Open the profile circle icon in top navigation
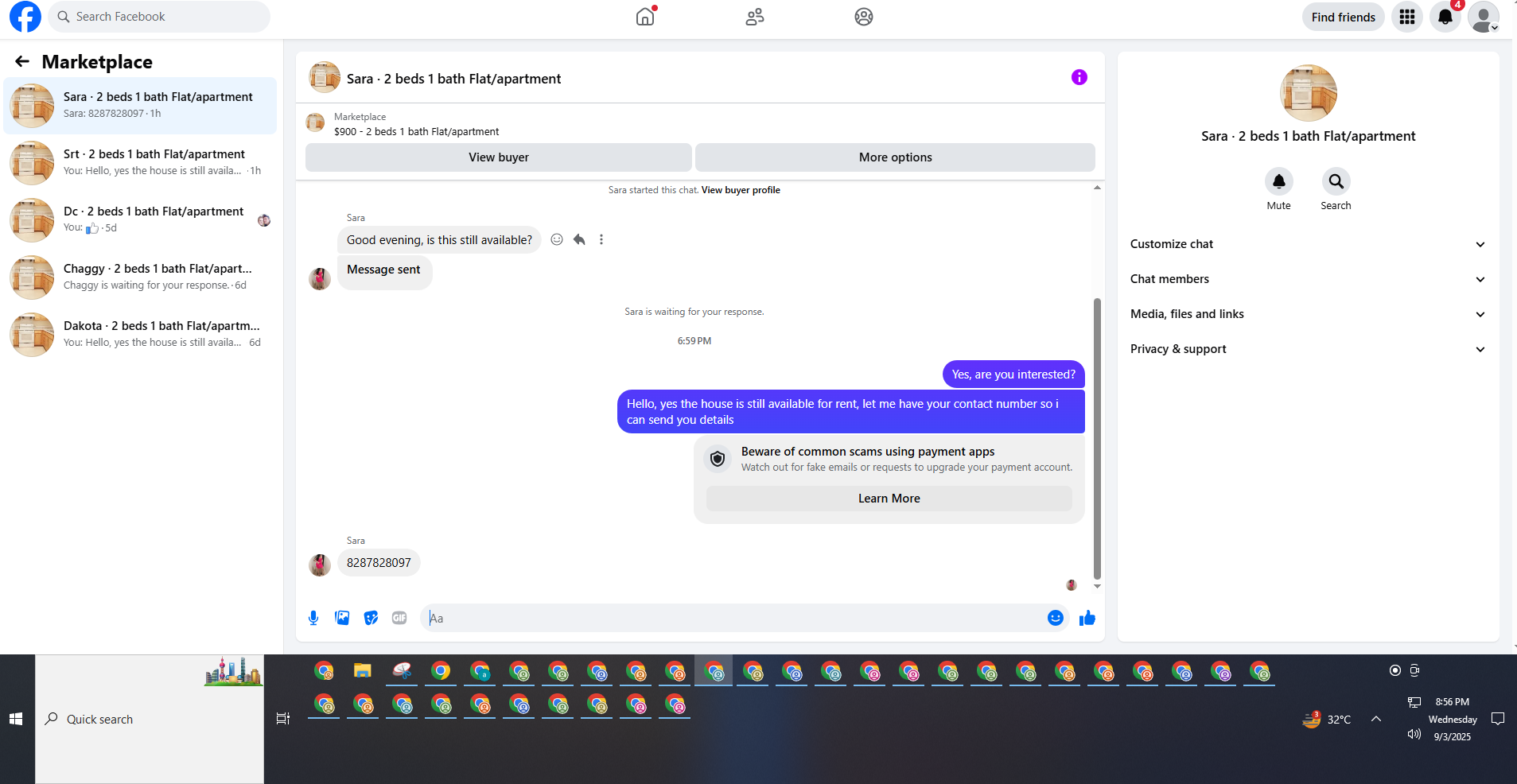This screenshot has height=784, width=1517. click(x=864, y=17)
